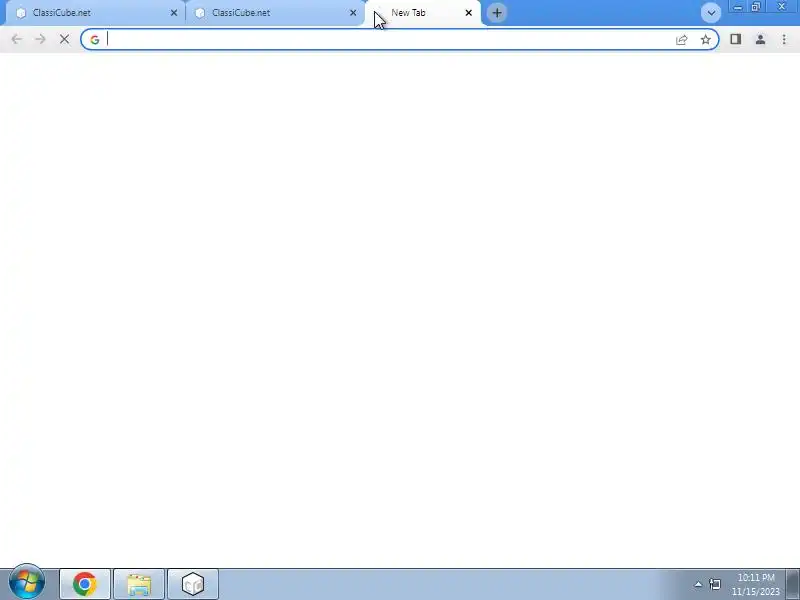Minimize the Chrome window
The height and width of the screenshot is (600, 800).
point(738,7)
